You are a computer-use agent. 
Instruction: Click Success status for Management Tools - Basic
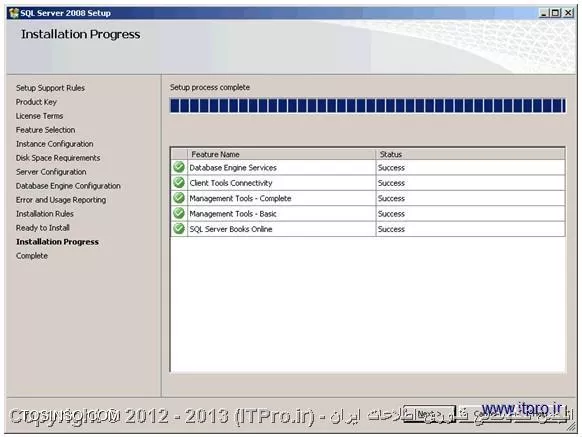pyautogui.click(x=391, y=214)
